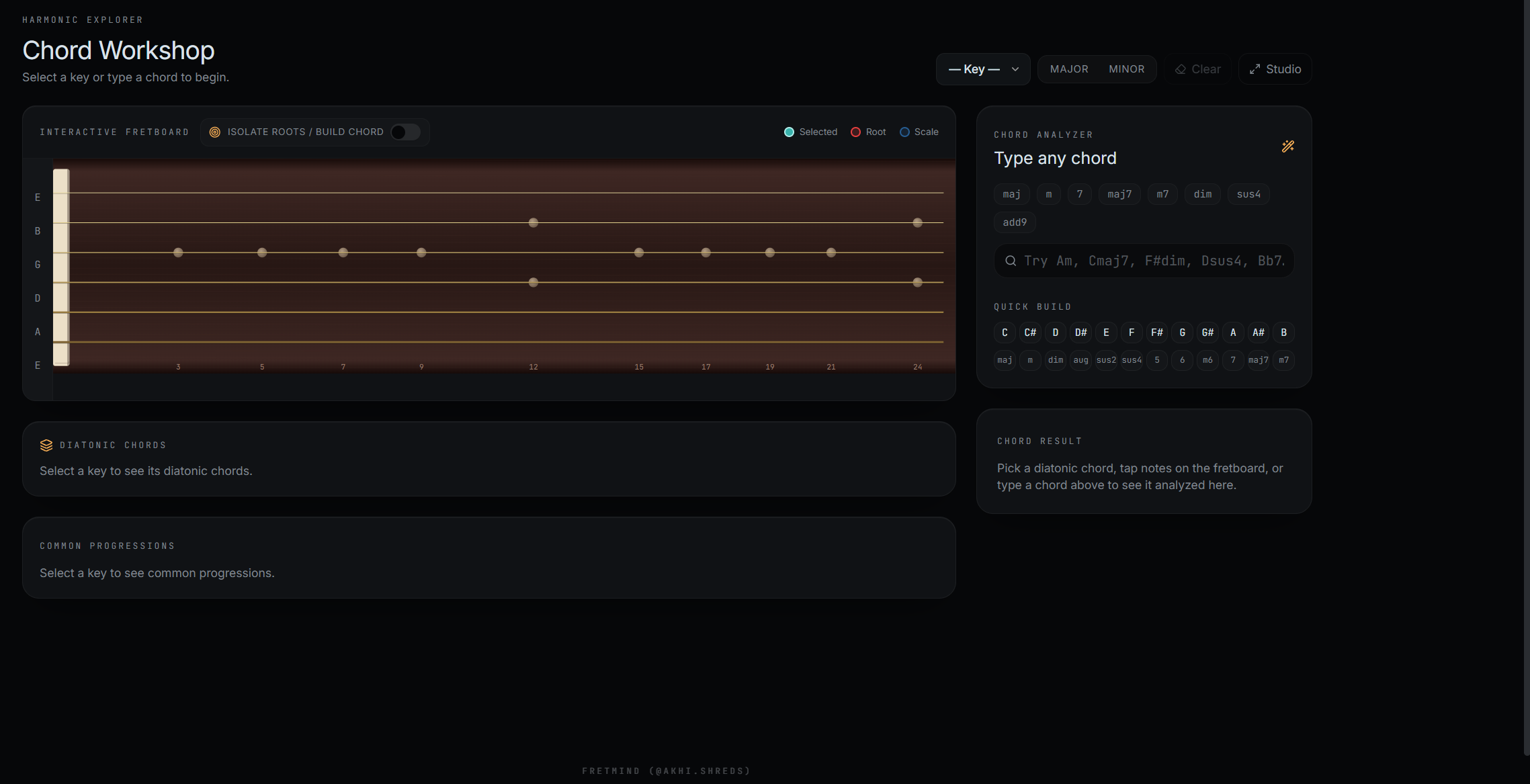Choose m quality in Quick Build row
The image size is (1530, 784).
1030,360
